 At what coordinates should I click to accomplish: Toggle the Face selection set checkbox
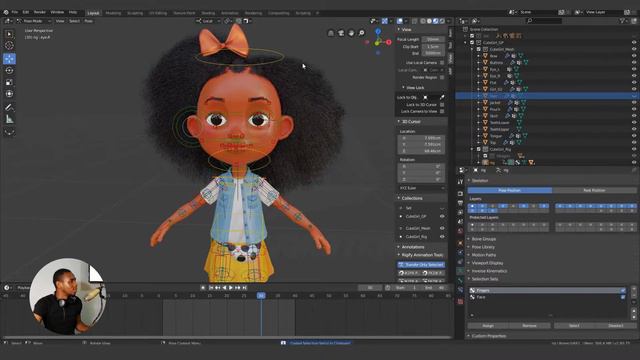pyautogui.click(x=623, y=297)
